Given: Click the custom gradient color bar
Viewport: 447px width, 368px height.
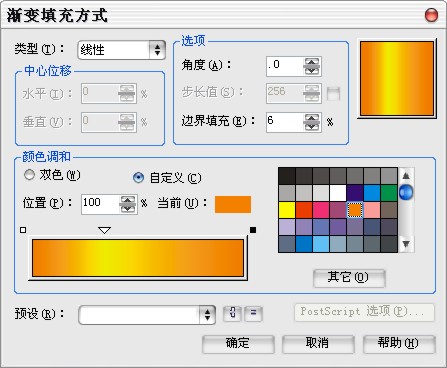Looking at the screenshot, I should [138, 258].
